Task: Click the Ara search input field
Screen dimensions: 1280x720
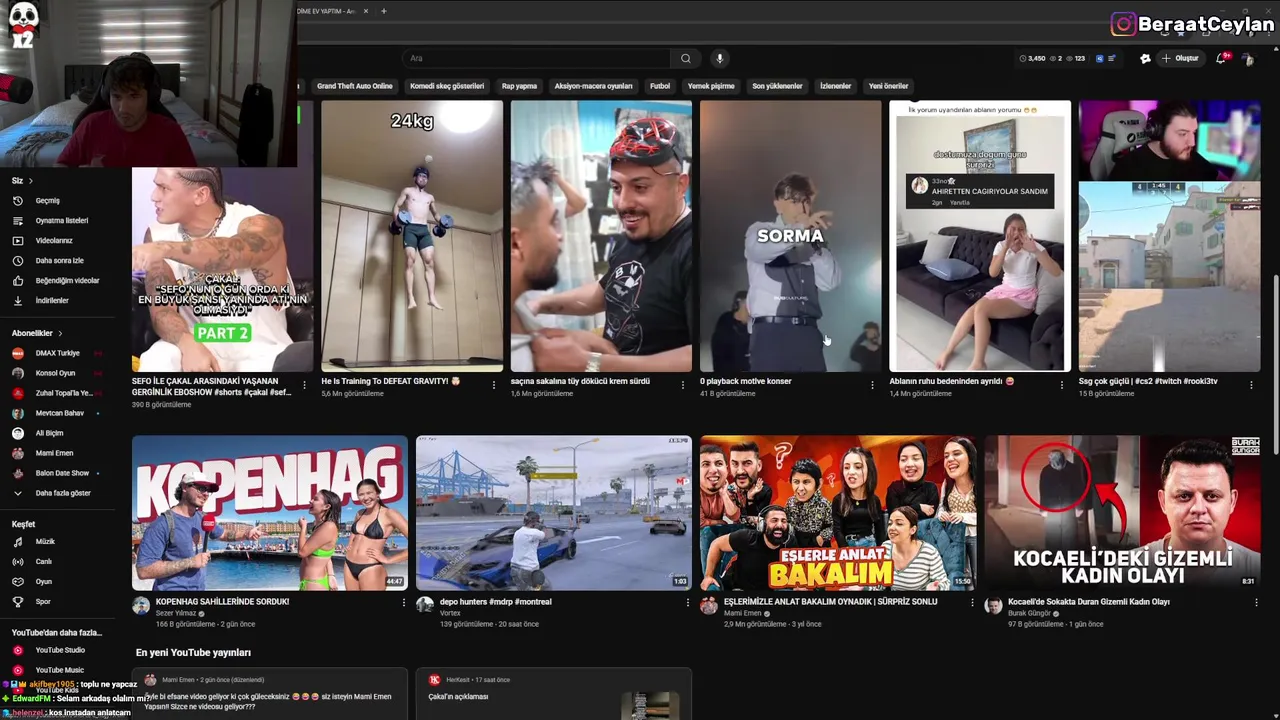Action: (536, 58)
